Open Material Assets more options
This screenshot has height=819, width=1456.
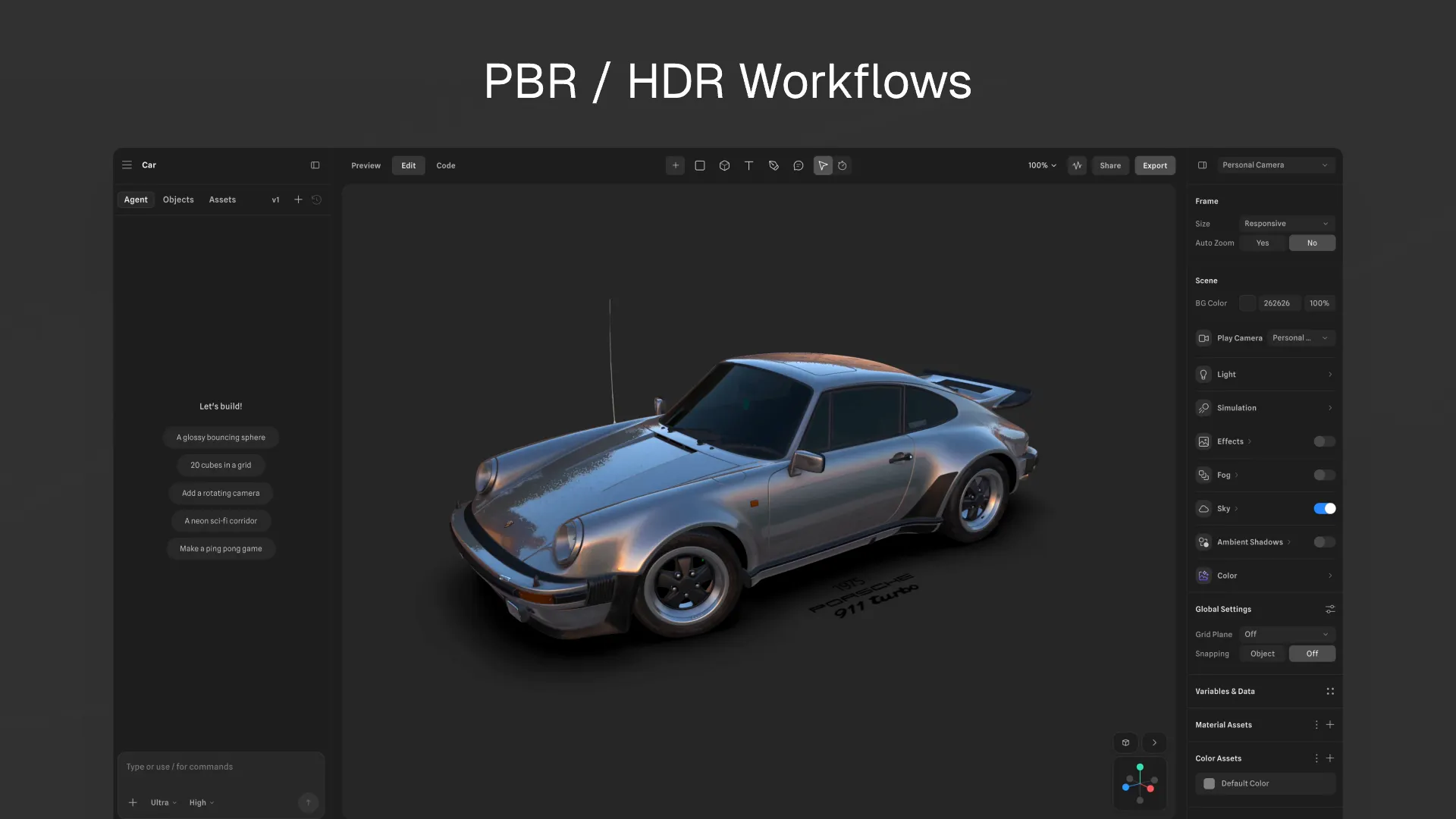[x=1316, y=725]
